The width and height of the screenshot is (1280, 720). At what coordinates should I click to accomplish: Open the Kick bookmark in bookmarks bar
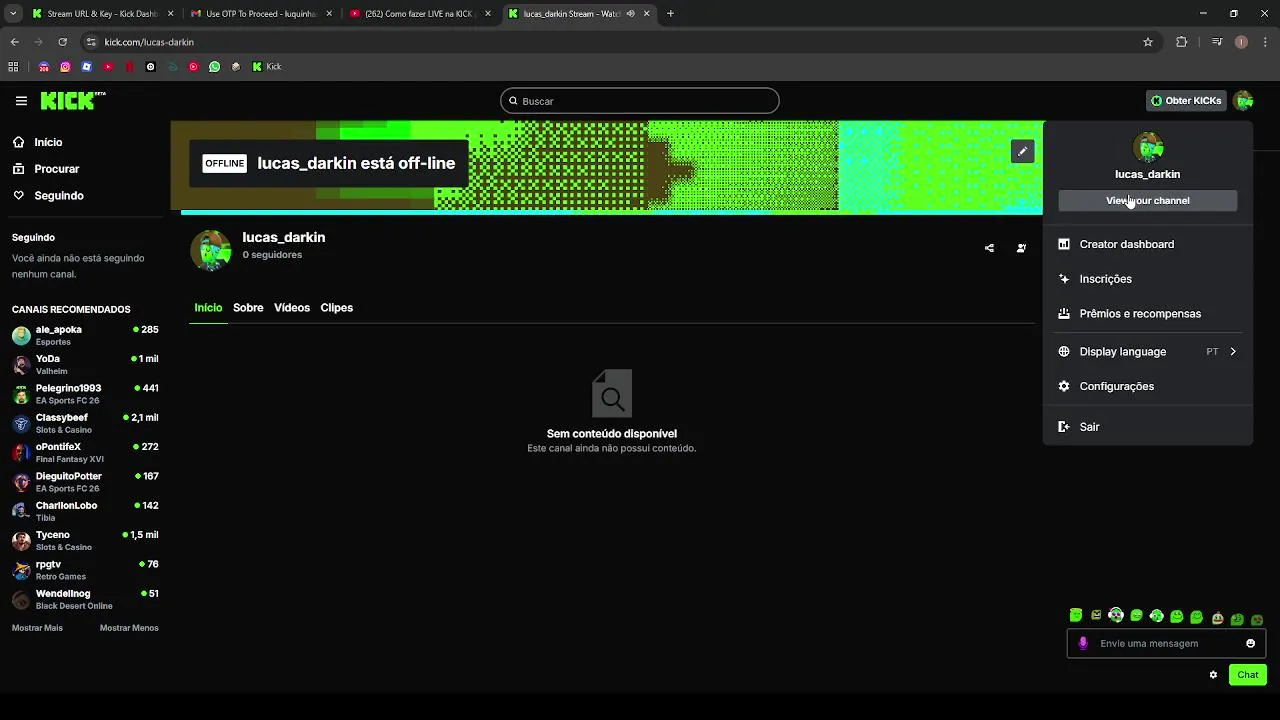coord(267,67)
